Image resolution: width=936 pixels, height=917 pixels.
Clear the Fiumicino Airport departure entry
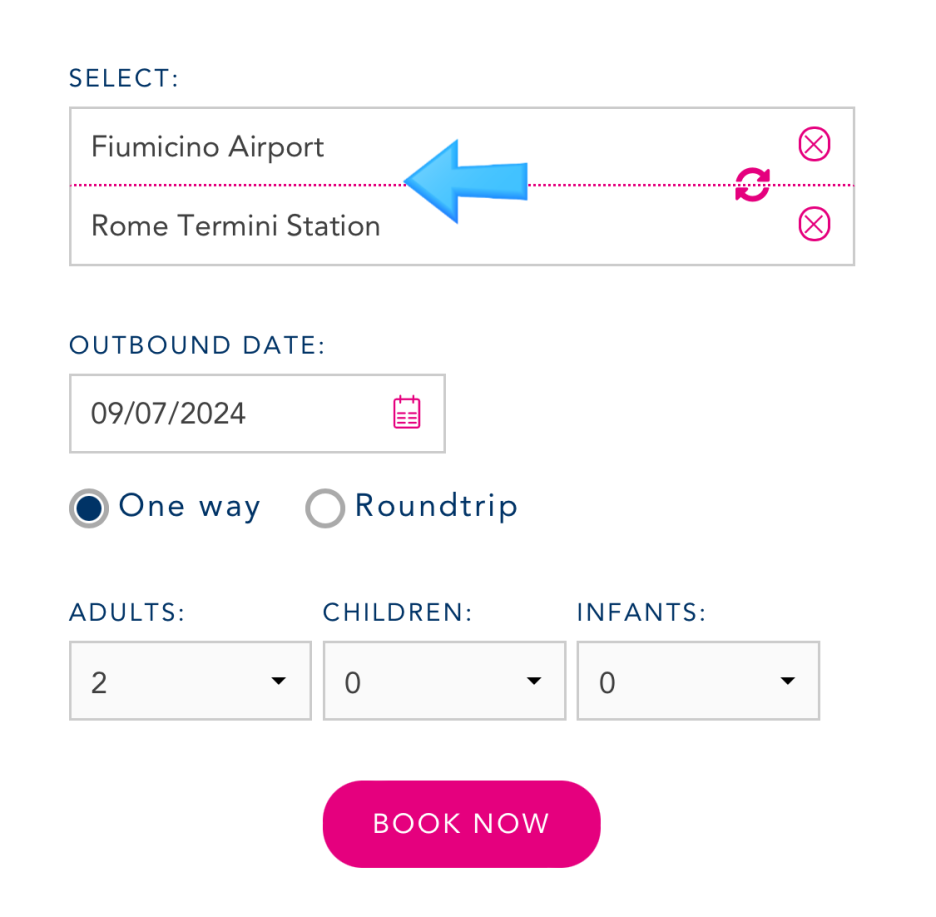point(814,144)
